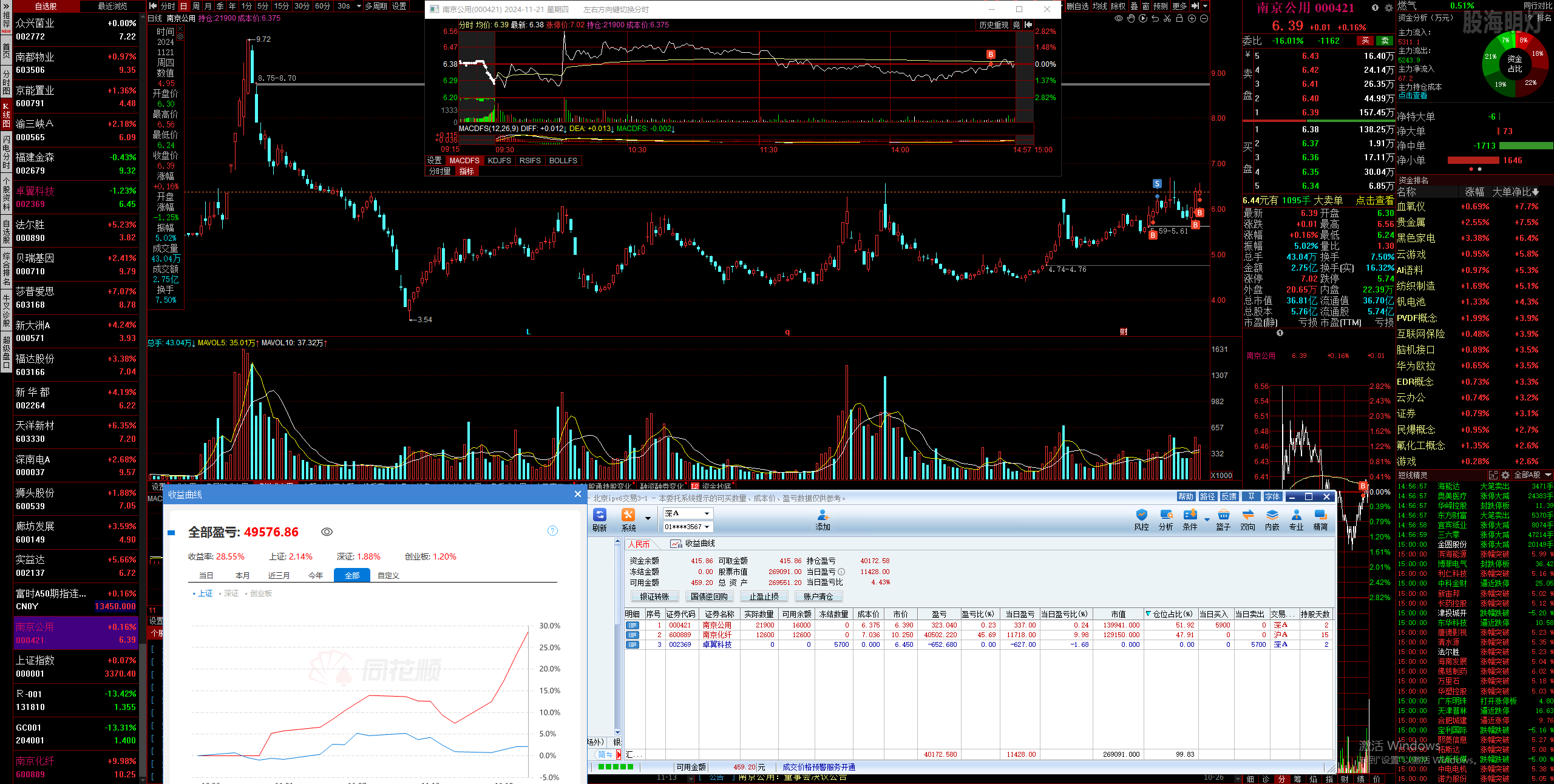This screenshot has height=784, width=1554.
Task: Toggle the 深证 index line in profit chart
Action: tap(229, 593)
